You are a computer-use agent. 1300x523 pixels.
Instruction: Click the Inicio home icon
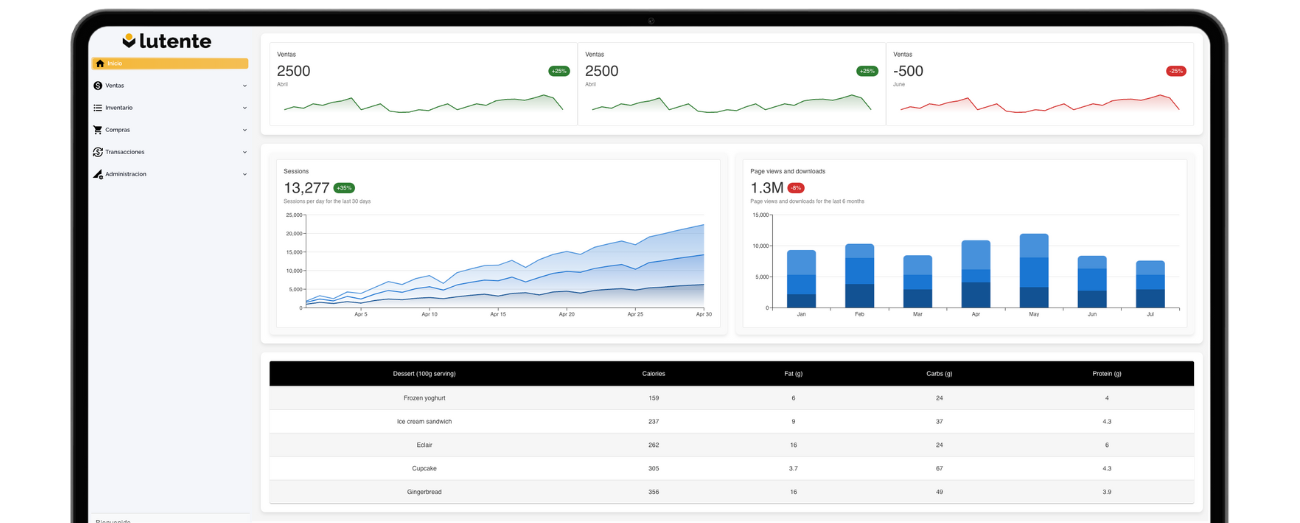pyautogui.click(x=99, y=63)
